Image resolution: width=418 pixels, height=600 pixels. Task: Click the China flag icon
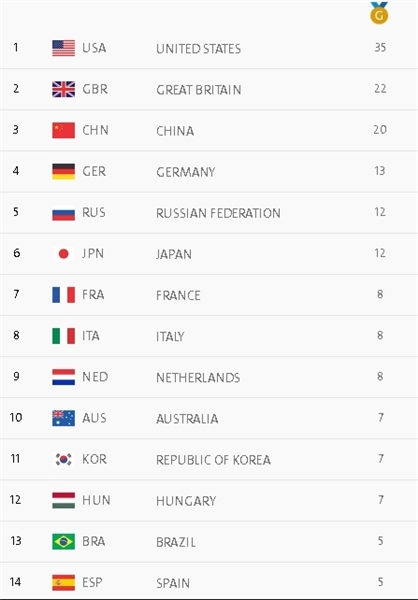point(64,130)
